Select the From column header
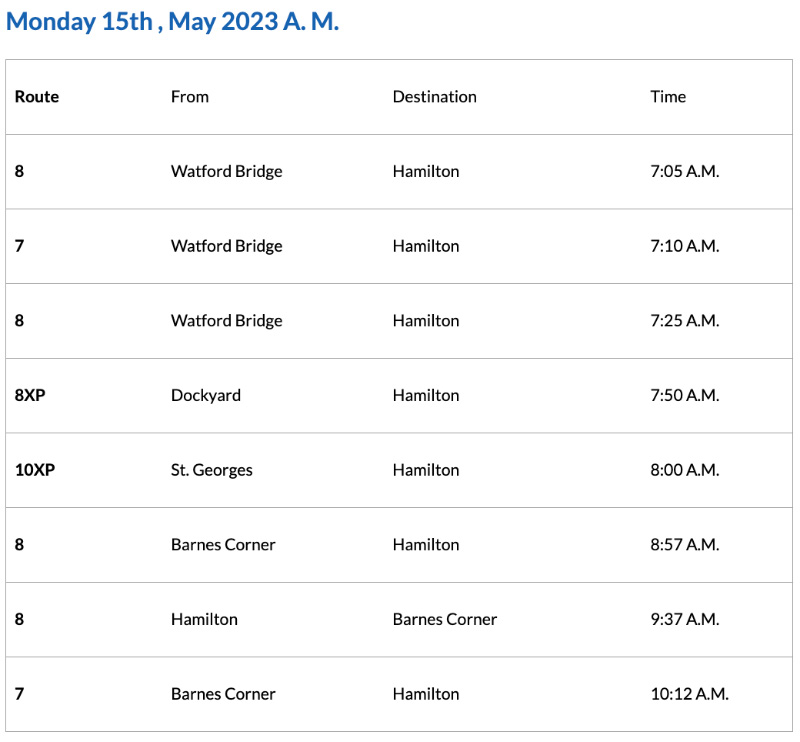 click(x=190, y=97)
